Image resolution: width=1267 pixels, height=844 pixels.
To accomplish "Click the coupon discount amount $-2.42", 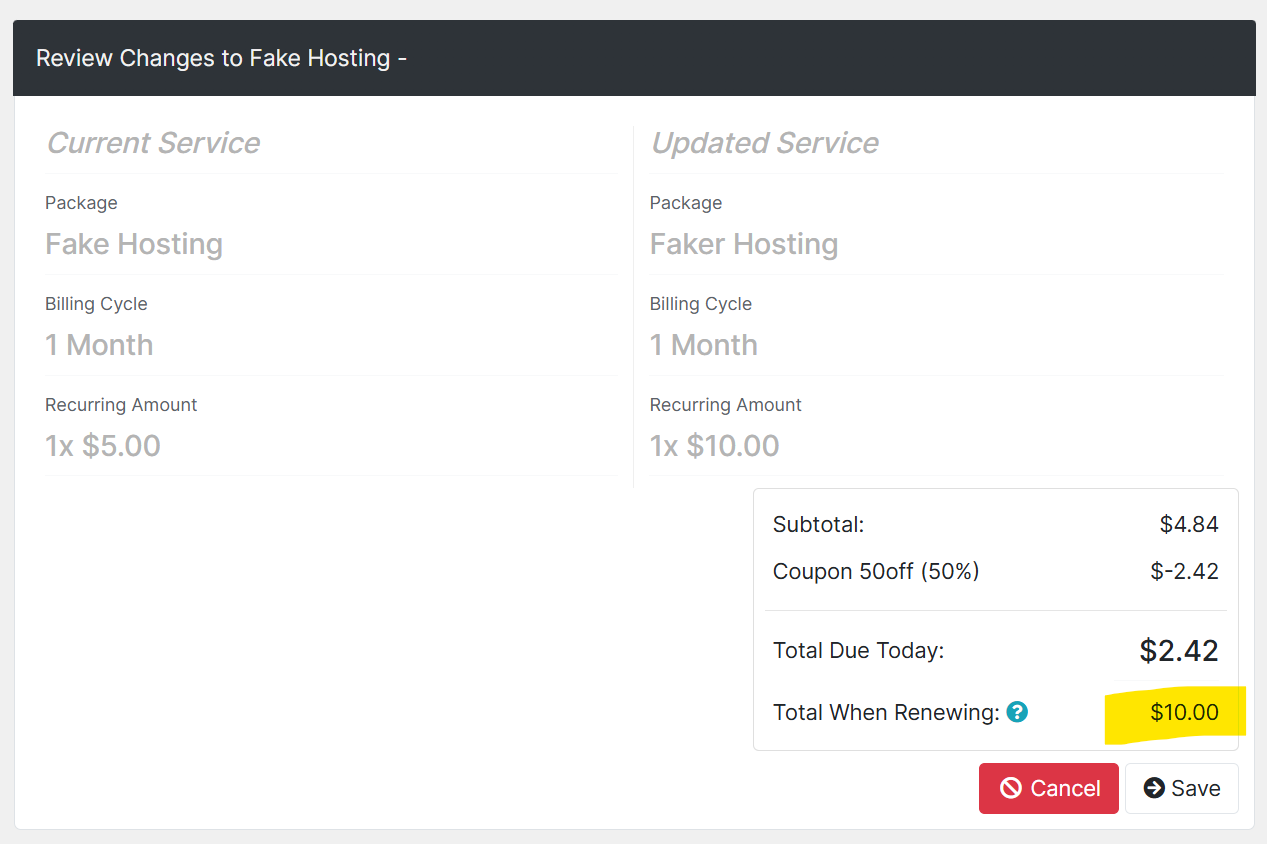I will pos(1184,572).
